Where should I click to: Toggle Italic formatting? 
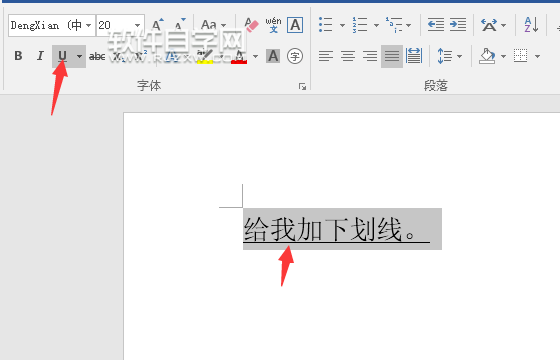(40, 56)
